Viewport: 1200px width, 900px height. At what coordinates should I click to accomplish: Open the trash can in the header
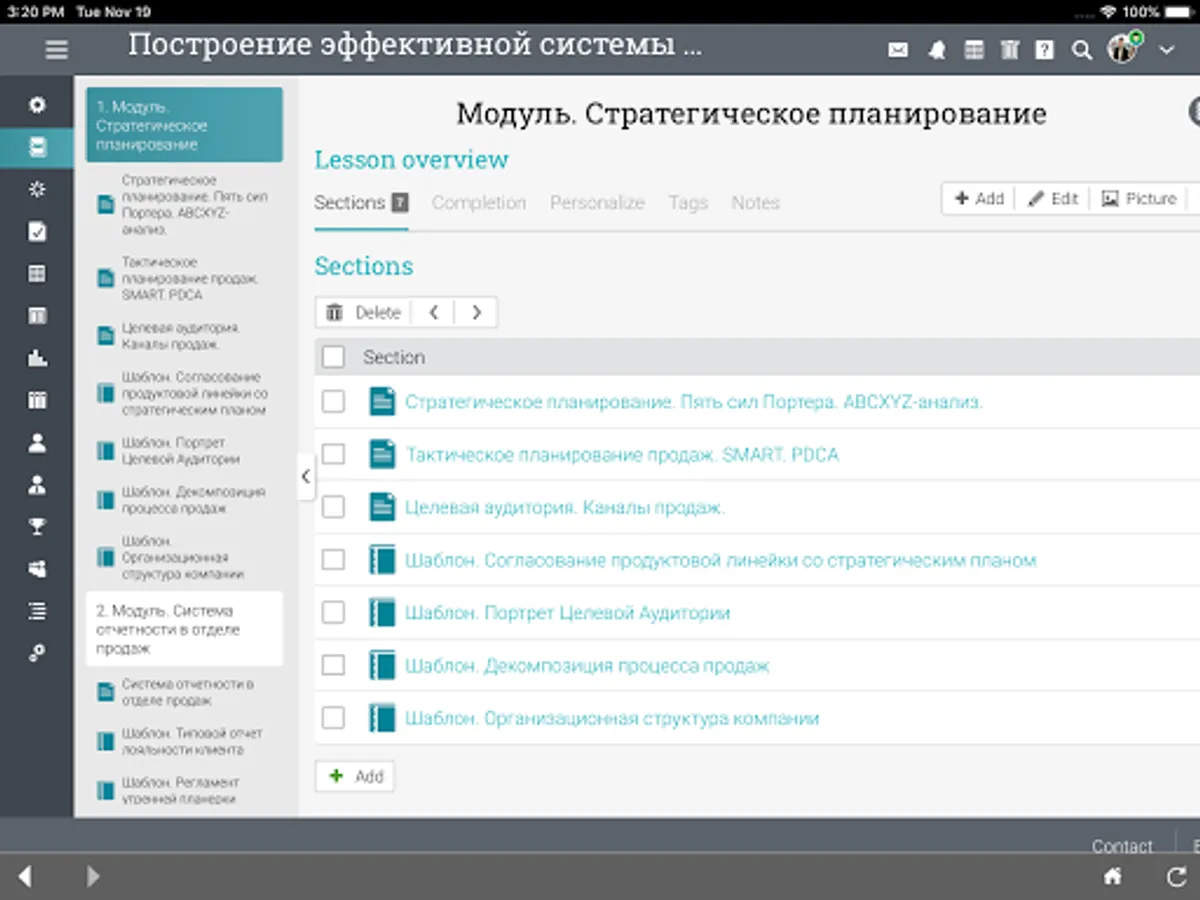(1010, 50)
